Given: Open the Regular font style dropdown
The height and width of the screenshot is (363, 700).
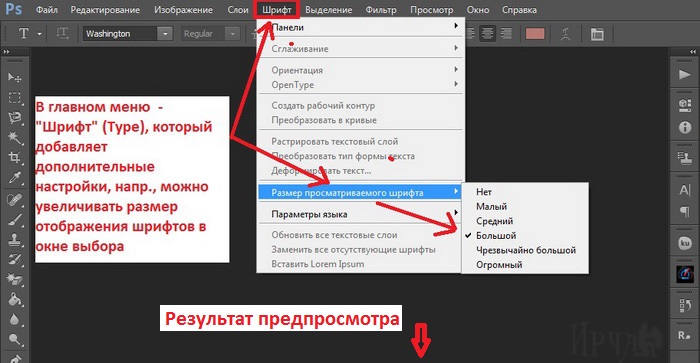Looking at the screenshot, I should pos(232,33).
